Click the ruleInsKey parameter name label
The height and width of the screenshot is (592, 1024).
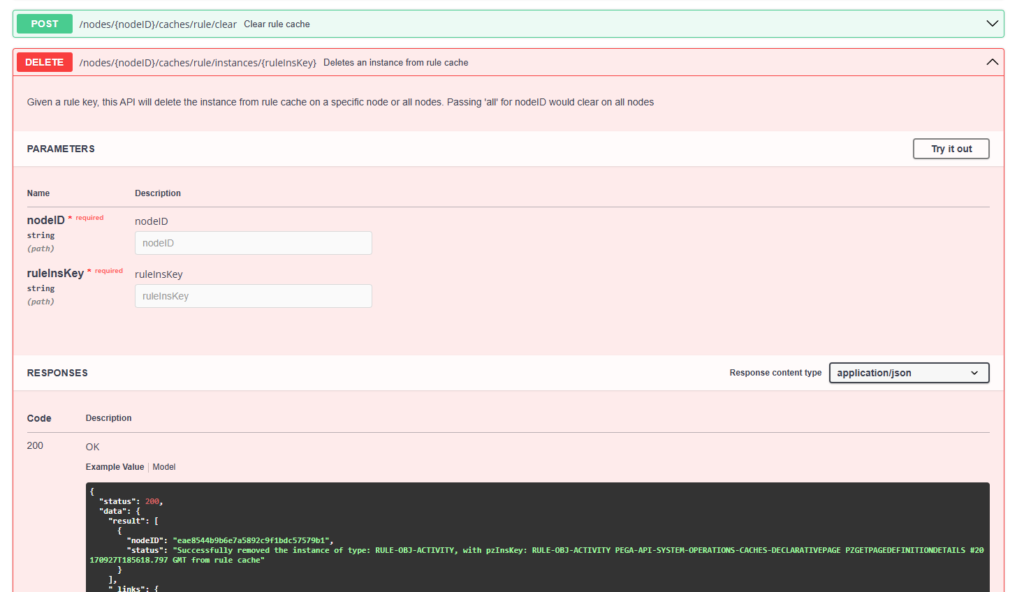pos(56,273)
